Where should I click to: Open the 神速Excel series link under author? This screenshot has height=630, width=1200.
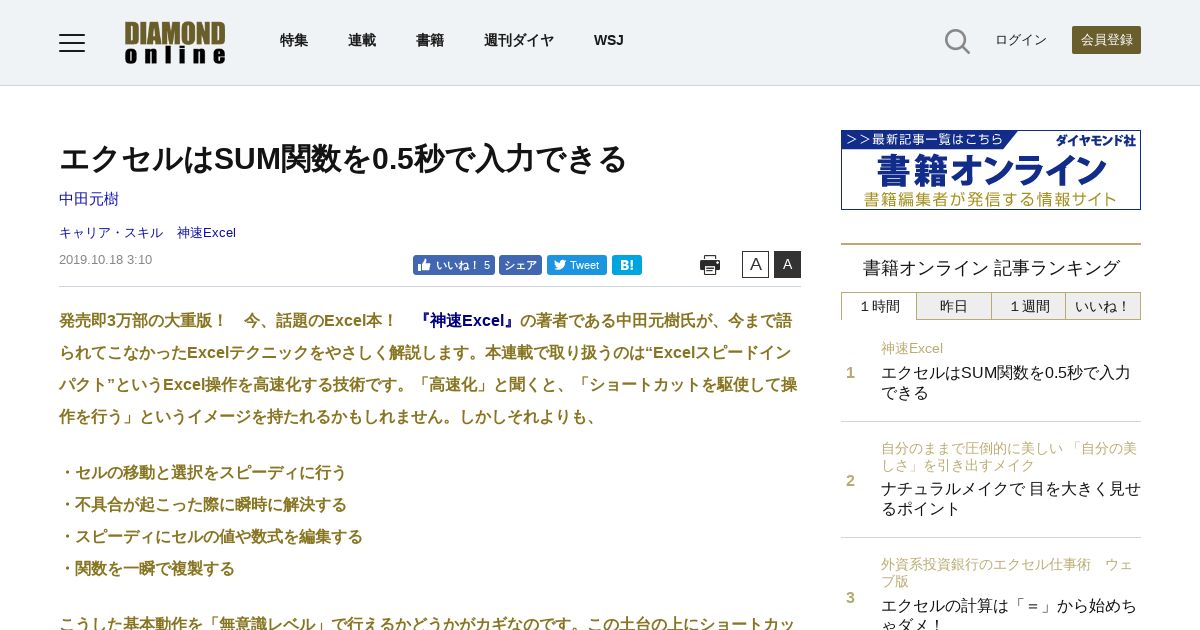[206, 233]
